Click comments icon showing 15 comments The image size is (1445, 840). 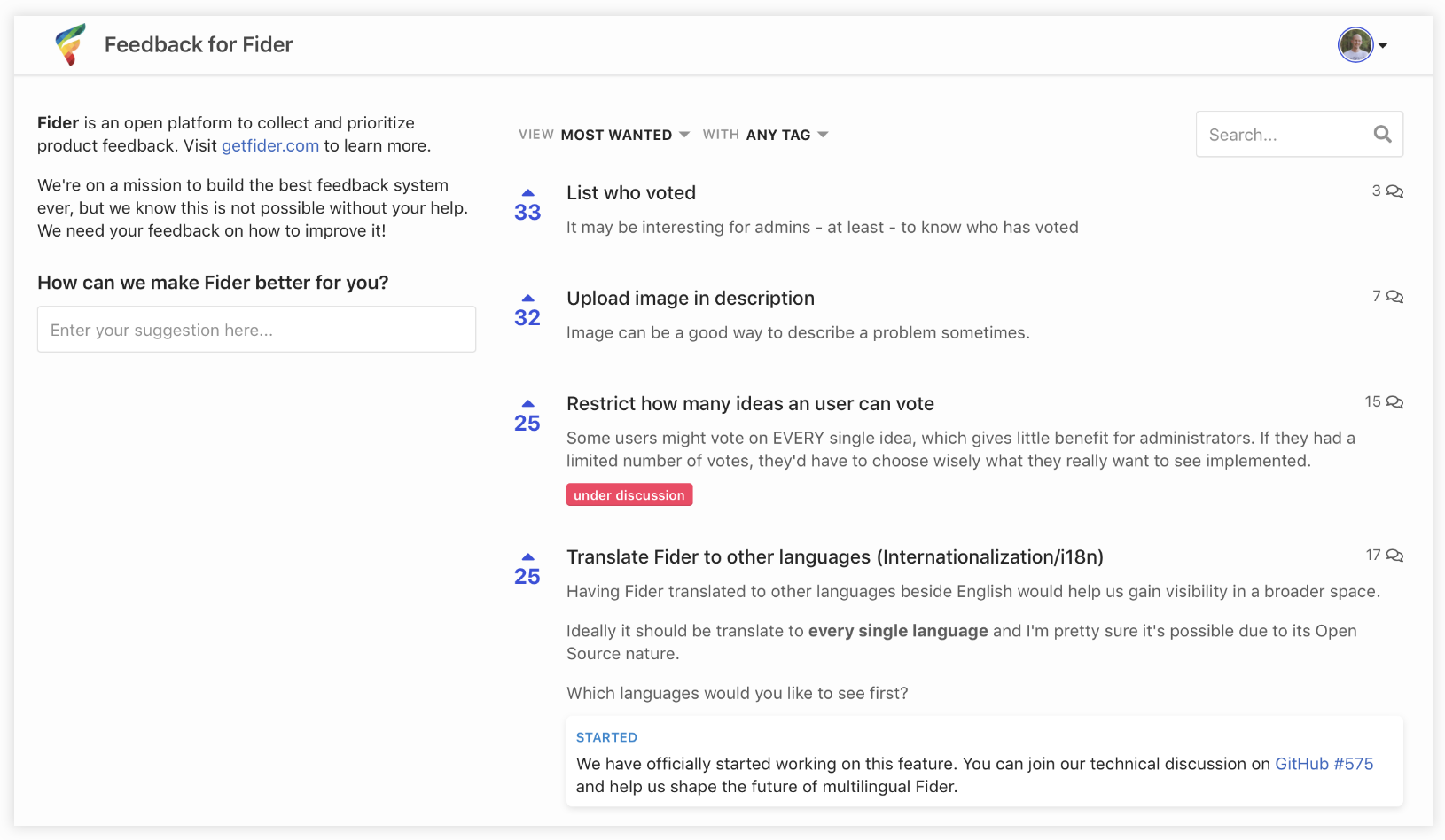[x=1394, y=402]
